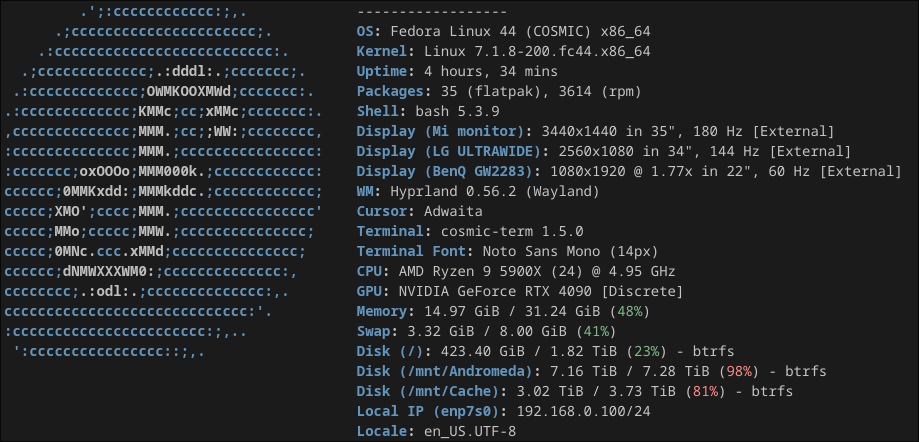Image resolution: width=919 pixels, height=442 pixels.
Task: Click the Disk (/) usage line
Action: 545,351
